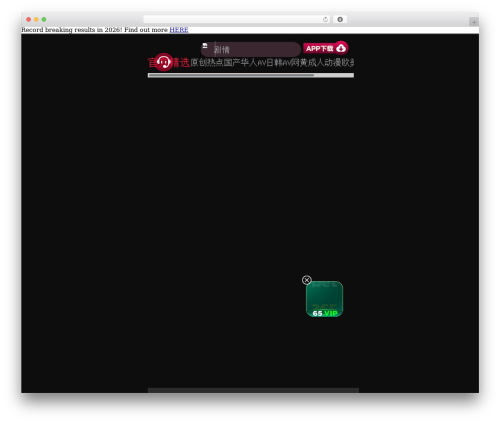Viewport: 500px width, 423px height.
Task: Click the red close window button
Action: tap(29, 19)
